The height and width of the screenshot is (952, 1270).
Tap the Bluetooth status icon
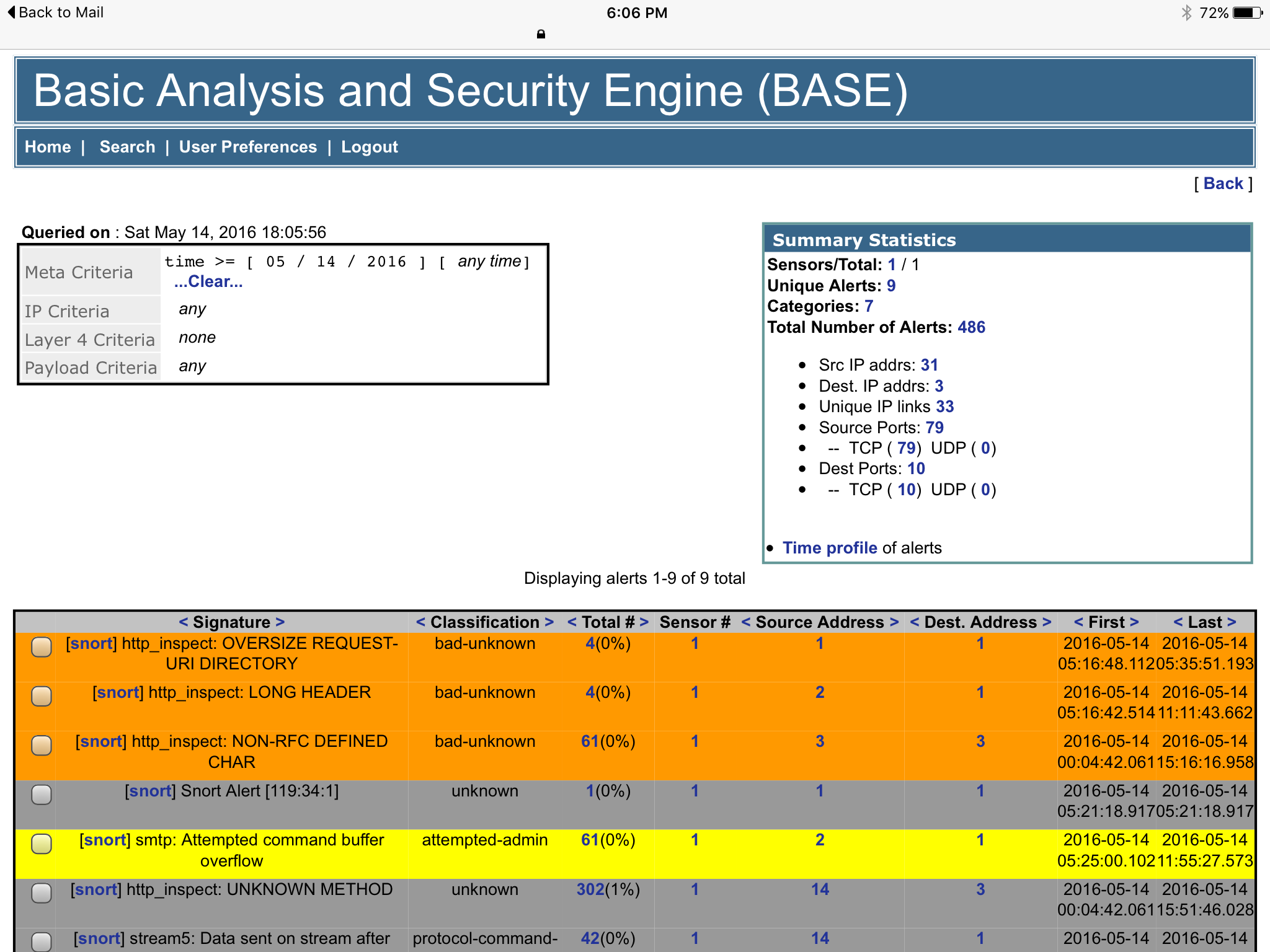click(x=1186, y=12)
